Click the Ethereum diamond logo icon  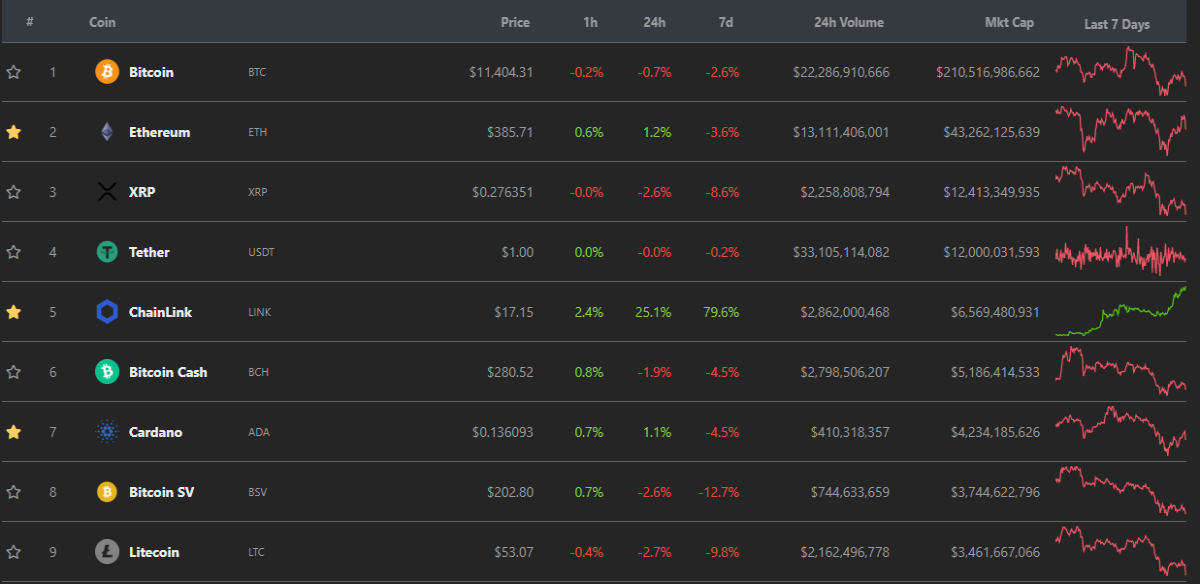tap(107, 132)
